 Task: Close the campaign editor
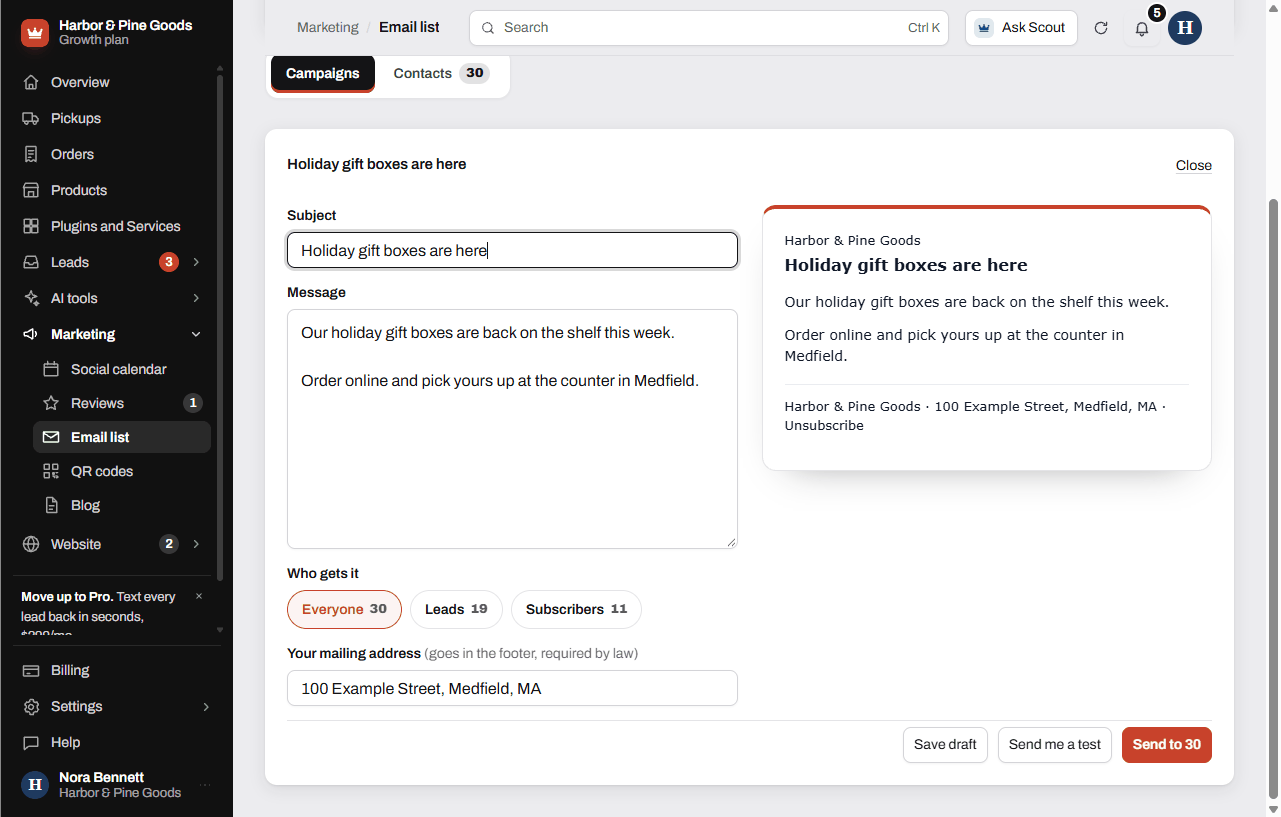[x=1194, y=166]
